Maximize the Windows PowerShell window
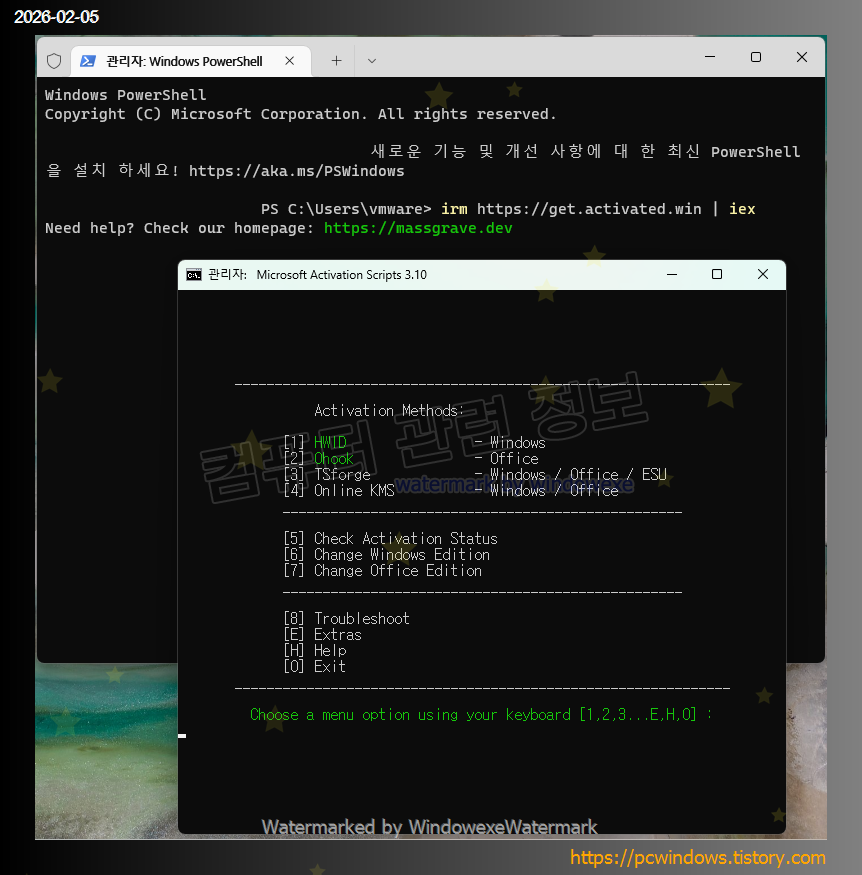 click(x=756, y=57)
